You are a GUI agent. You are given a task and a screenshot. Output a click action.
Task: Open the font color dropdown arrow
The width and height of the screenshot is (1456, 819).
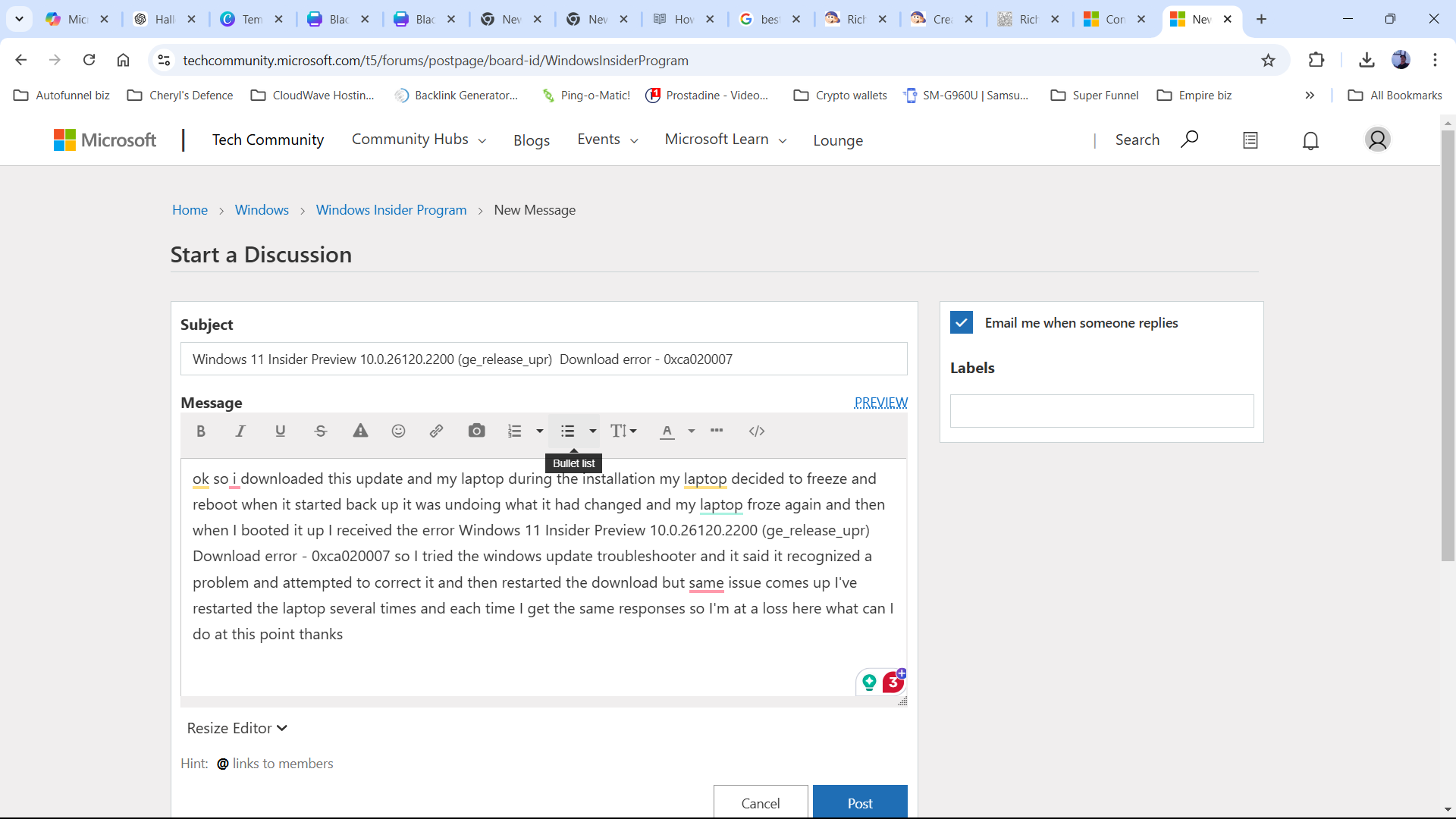[x=691, y=431]
